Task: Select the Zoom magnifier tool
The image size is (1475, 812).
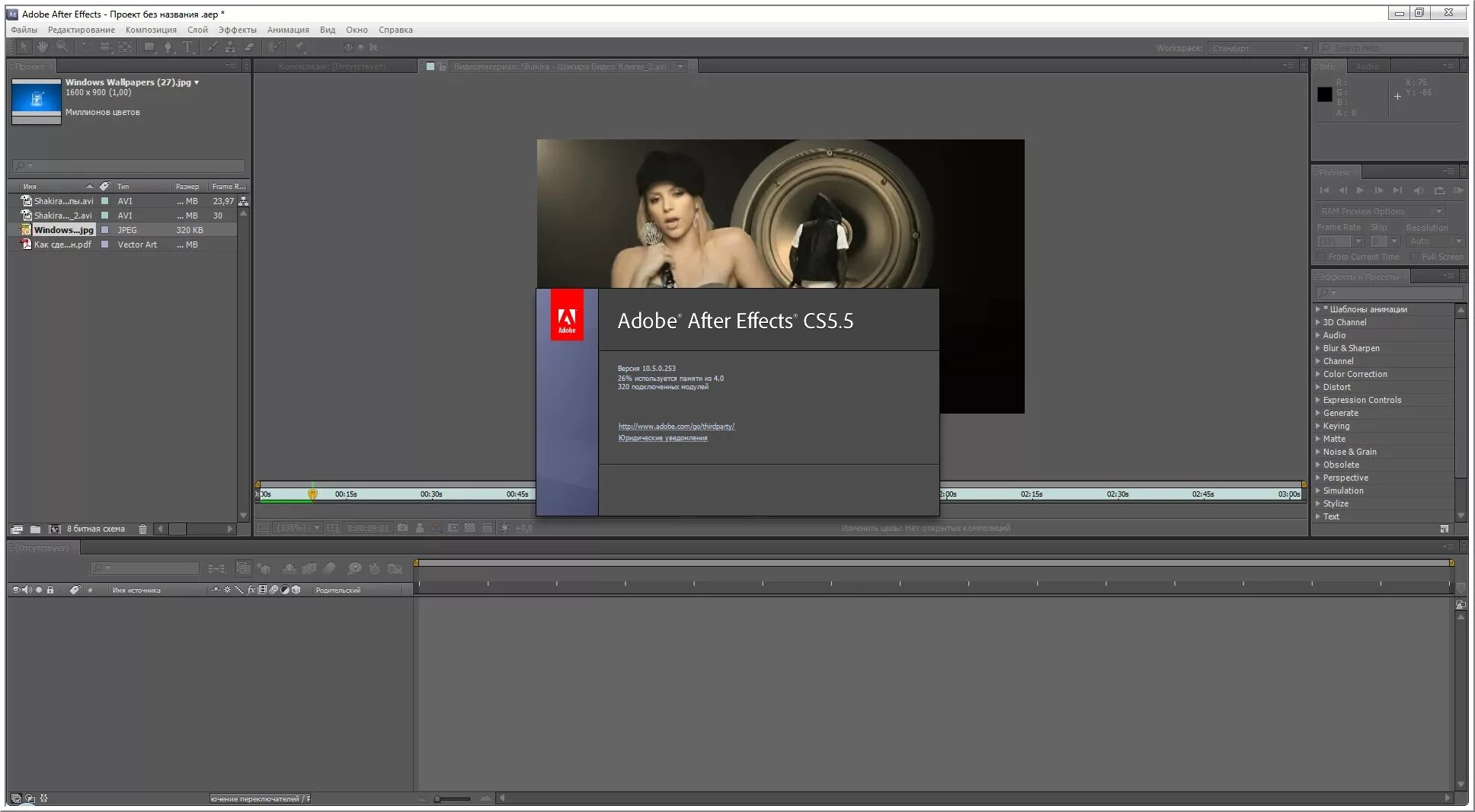Action: (62, 47)
